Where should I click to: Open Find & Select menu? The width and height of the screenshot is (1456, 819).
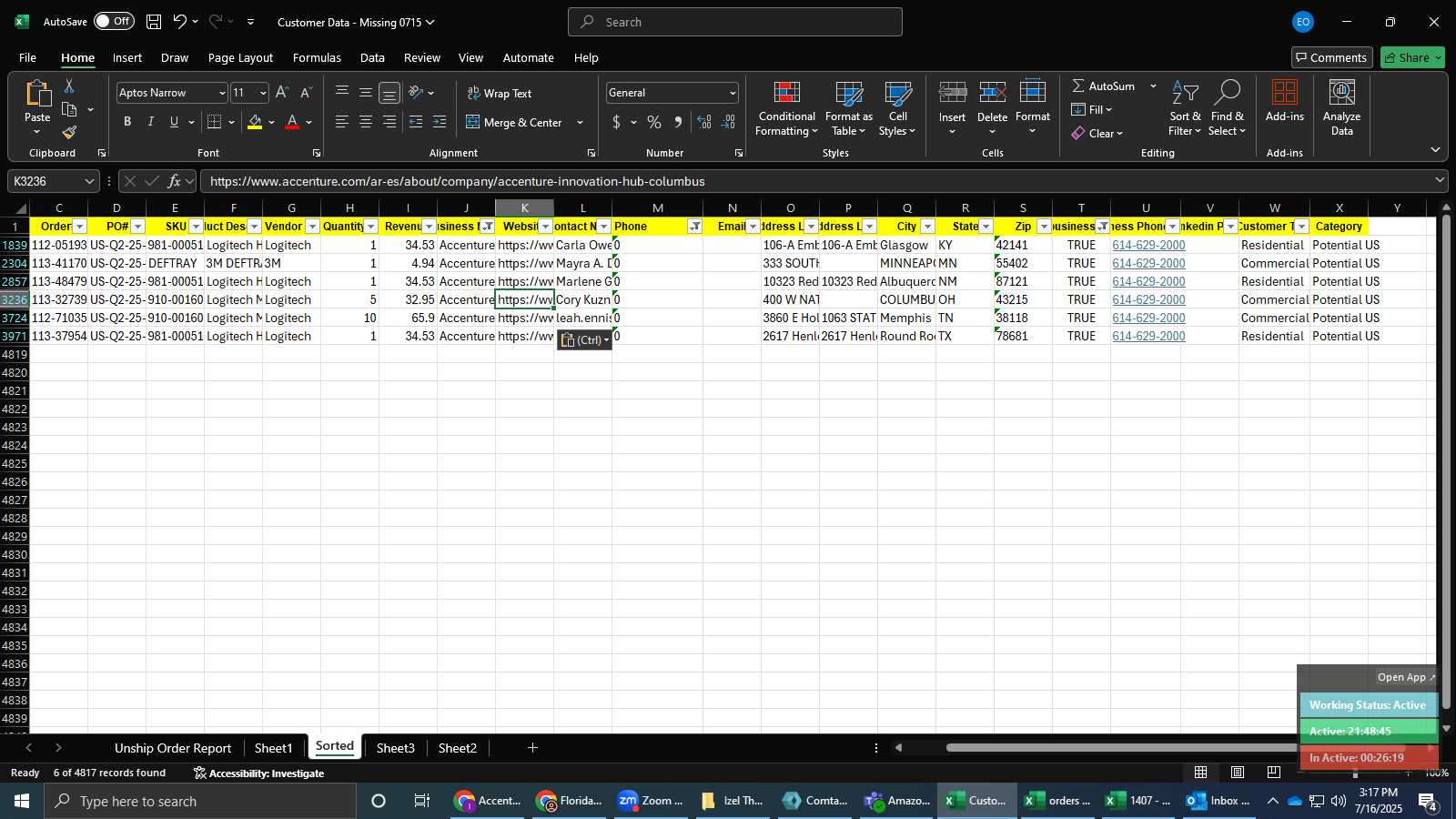coord(1227,108)
